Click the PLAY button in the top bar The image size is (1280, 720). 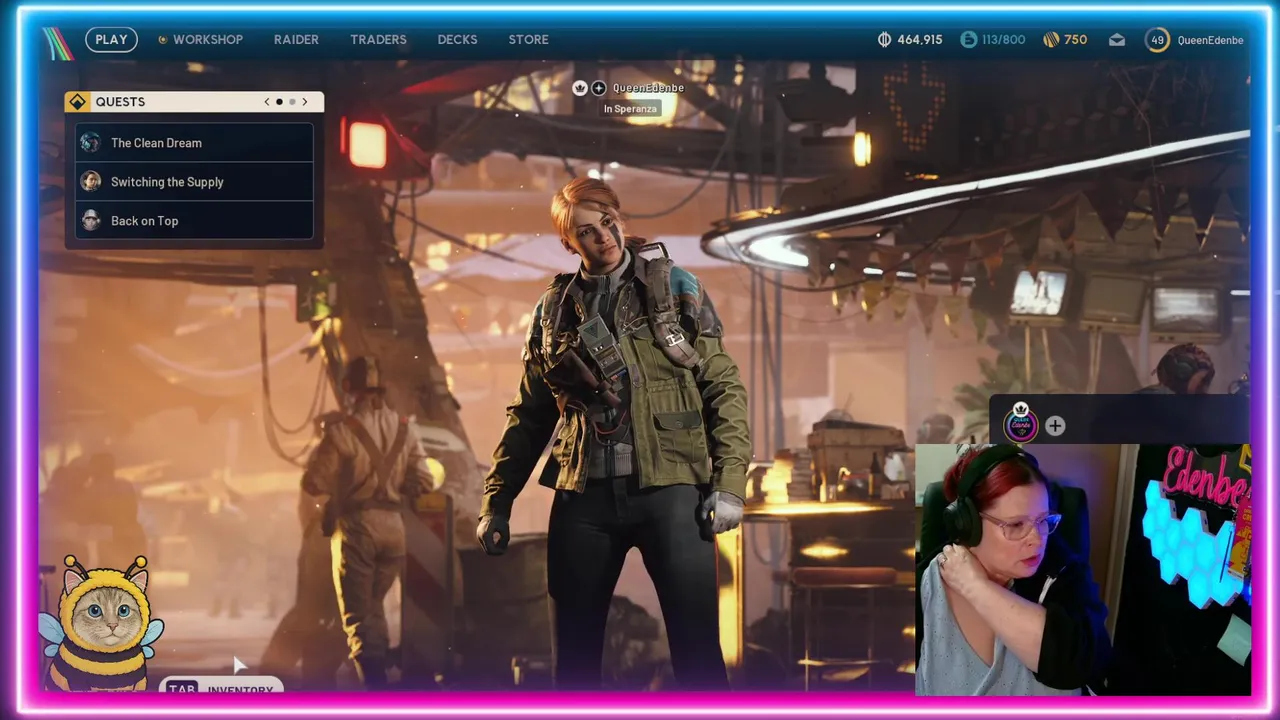(x=111, y=40)
